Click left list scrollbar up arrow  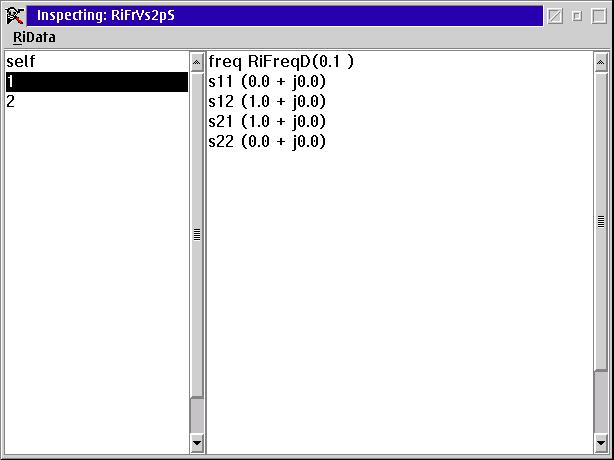197,62
